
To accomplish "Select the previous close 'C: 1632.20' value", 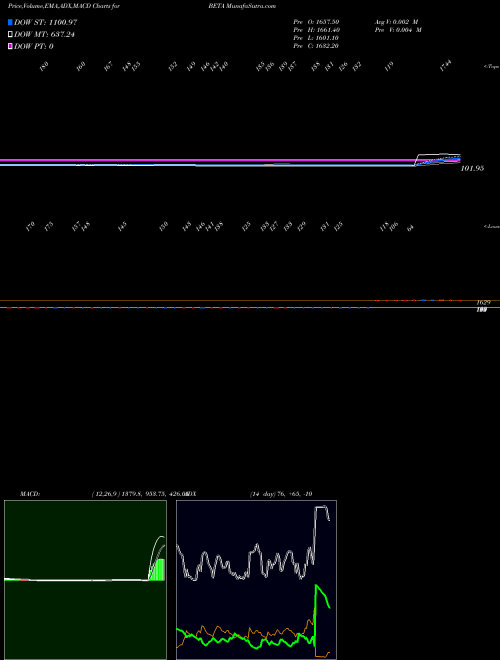I will (324, 46).
